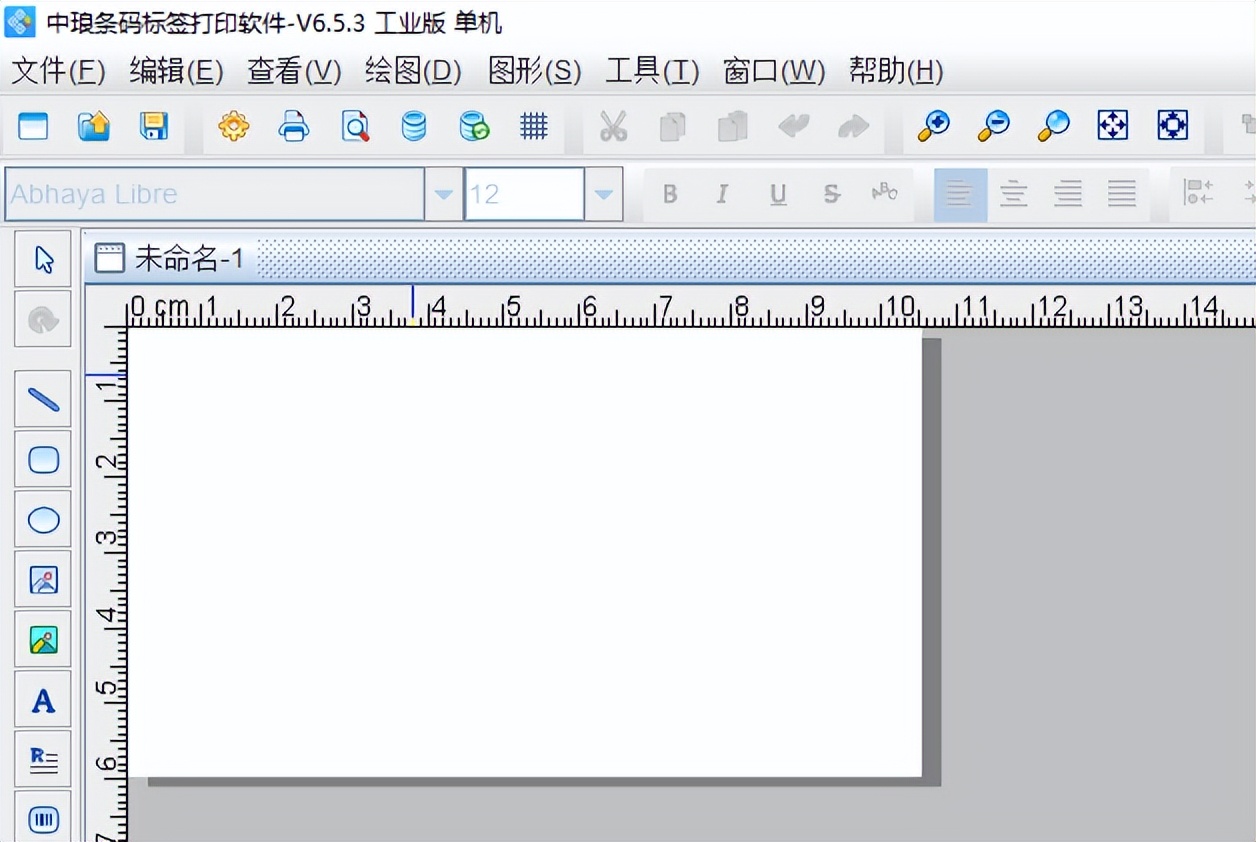This screenshot has height=842, width=1256.
Task: Click inside the font size input field
Action: click(523, 194)
